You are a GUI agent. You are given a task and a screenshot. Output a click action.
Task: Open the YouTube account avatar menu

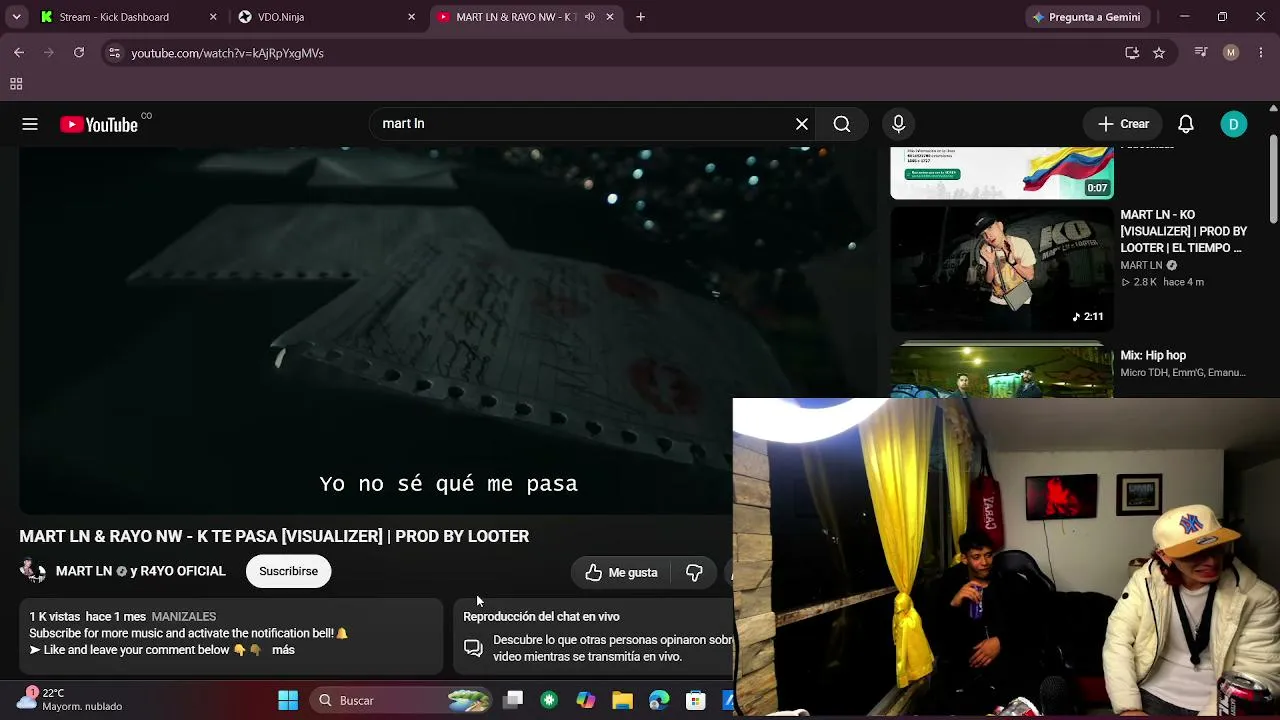coord(1234,124)
